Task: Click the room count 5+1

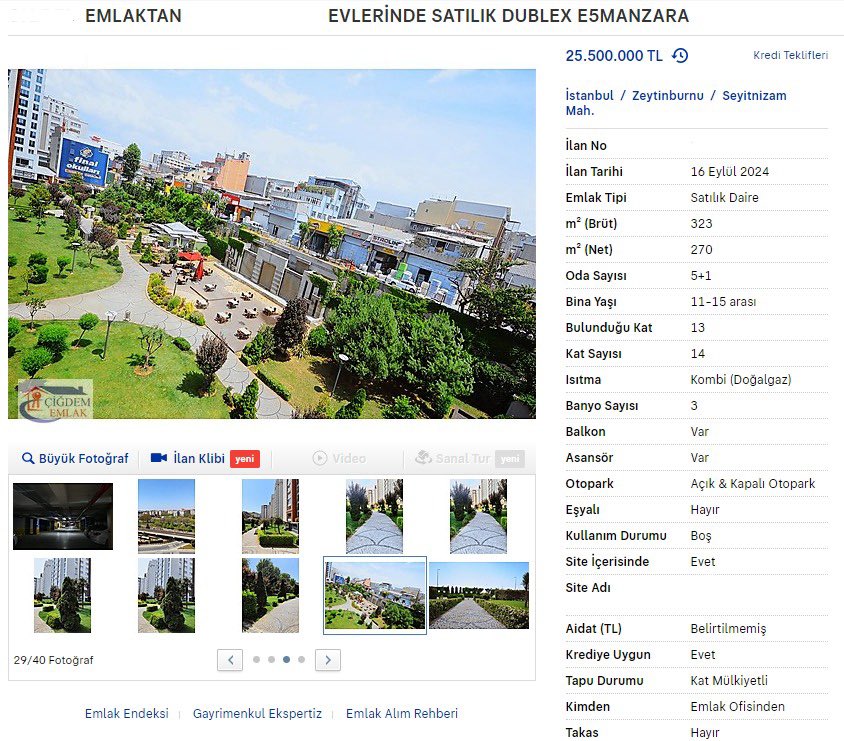Action: pyautogui.click(x=701, y=276)
